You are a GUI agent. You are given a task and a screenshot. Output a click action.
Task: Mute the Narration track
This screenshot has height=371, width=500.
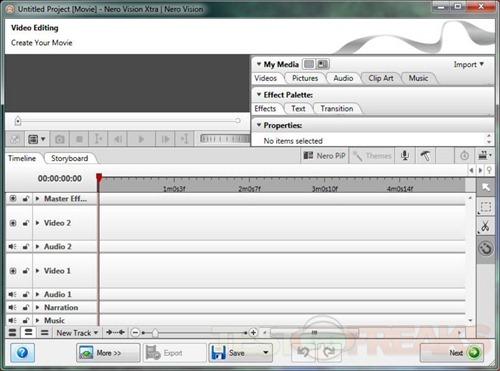pyautogui.click(x=12, y=307)
